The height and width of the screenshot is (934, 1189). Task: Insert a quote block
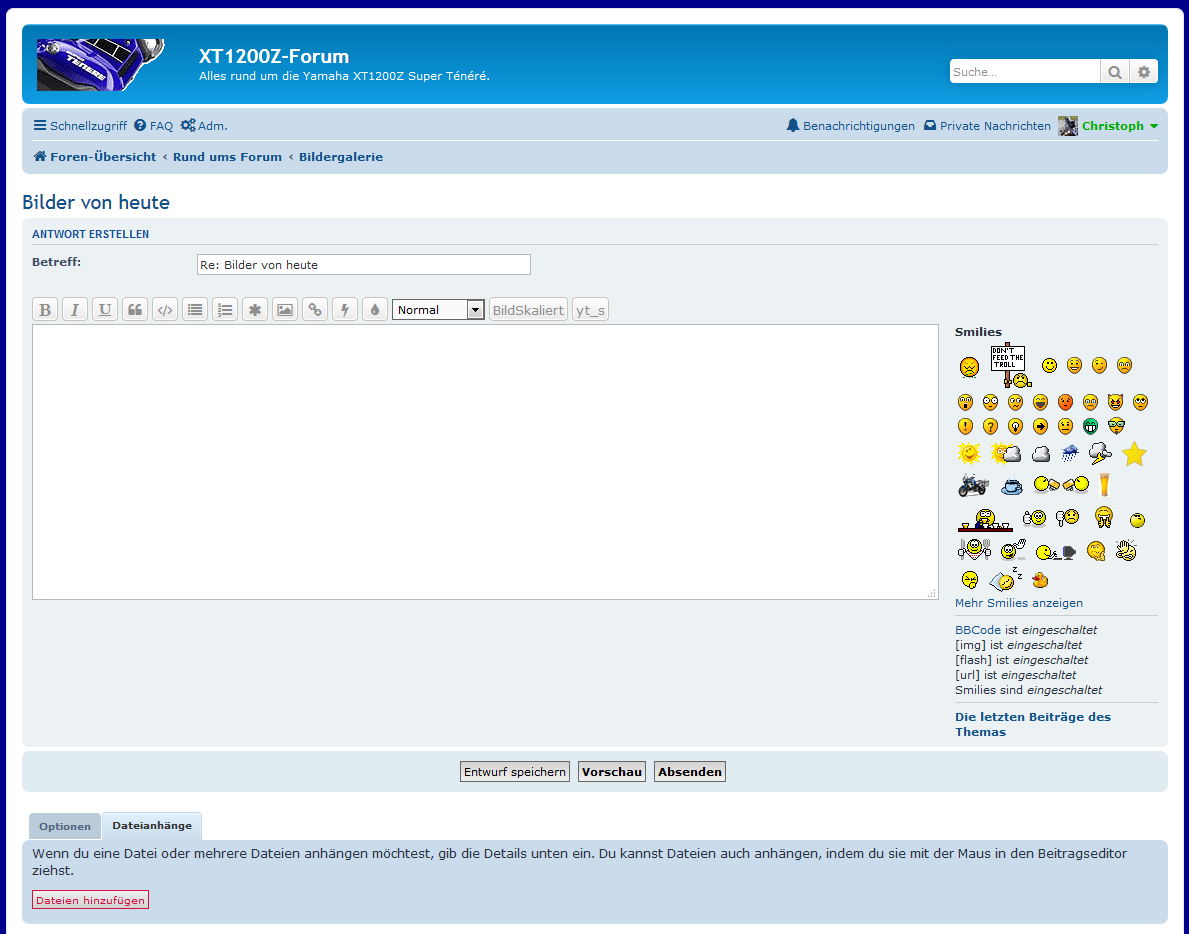point(135,310)
